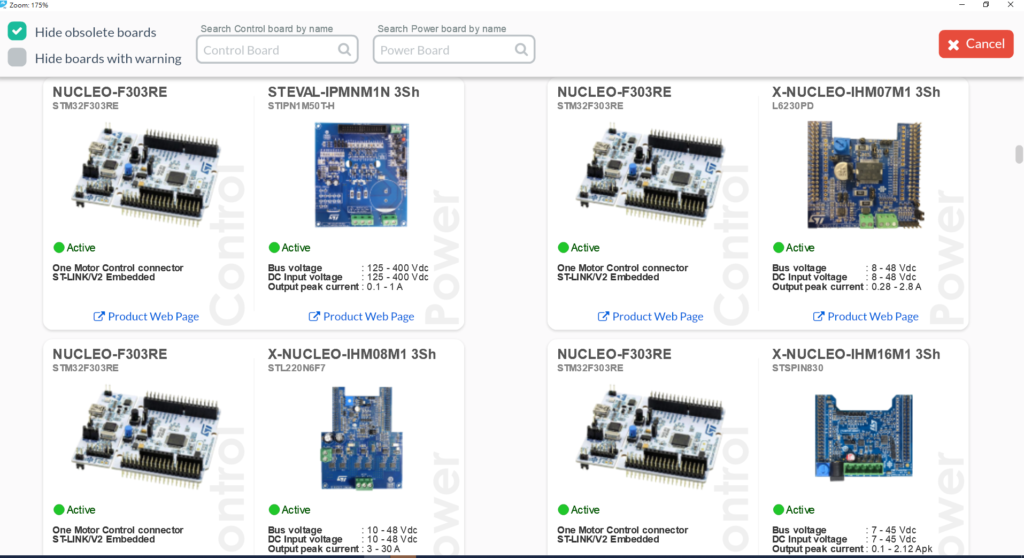Image resolution: width=1024 pixels, height=558 pixels.
Task: Enable Hide boards with warning checkbox
Action: click(x=17, y=57)
